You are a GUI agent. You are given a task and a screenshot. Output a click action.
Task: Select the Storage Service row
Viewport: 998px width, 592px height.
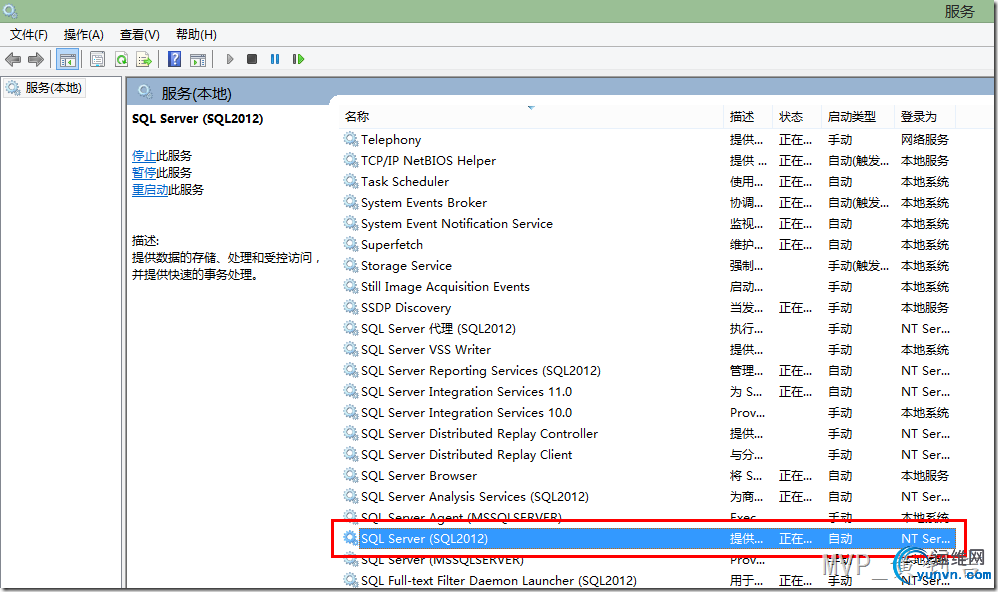tap(648, 265)
